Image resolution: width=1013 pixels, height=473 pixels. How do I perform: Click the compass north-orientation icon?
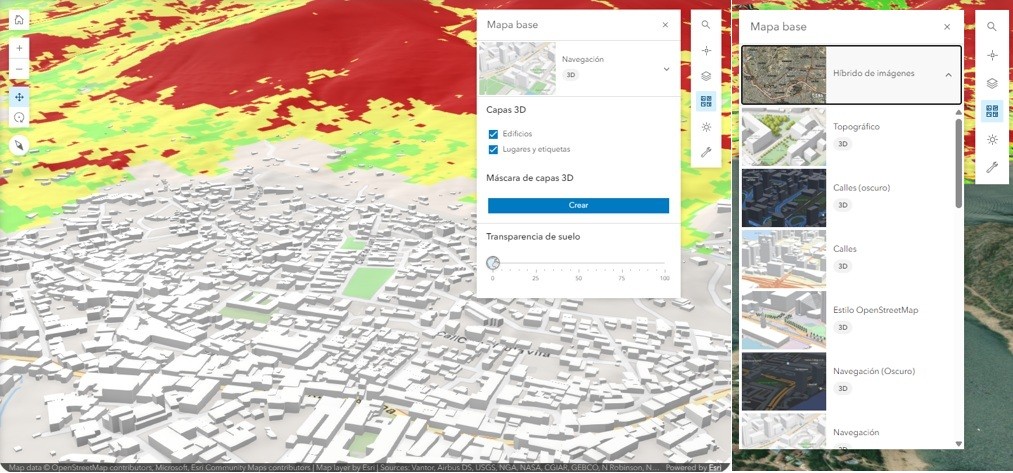coord(19,145)
